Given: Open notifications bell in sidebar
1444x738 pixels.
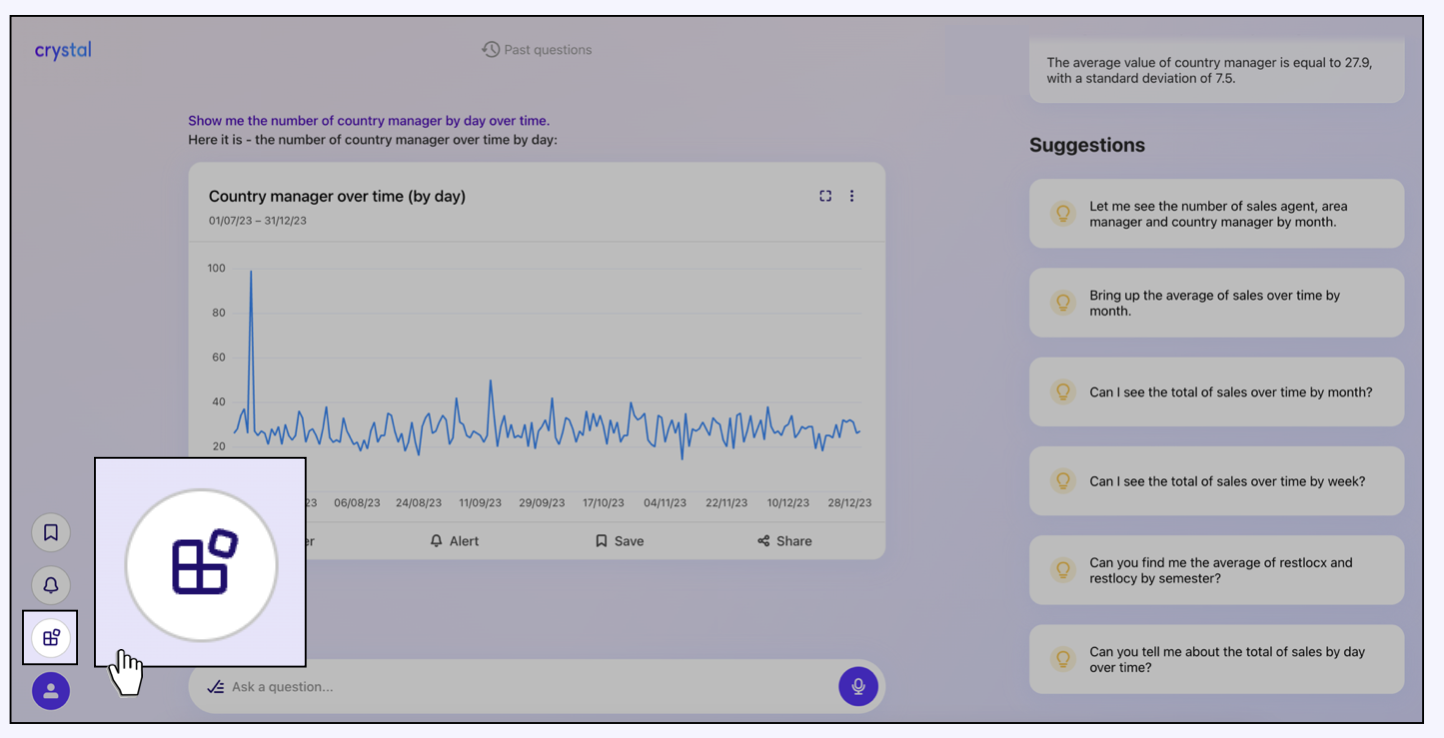Looking at the screenshot, I should 51,585.
